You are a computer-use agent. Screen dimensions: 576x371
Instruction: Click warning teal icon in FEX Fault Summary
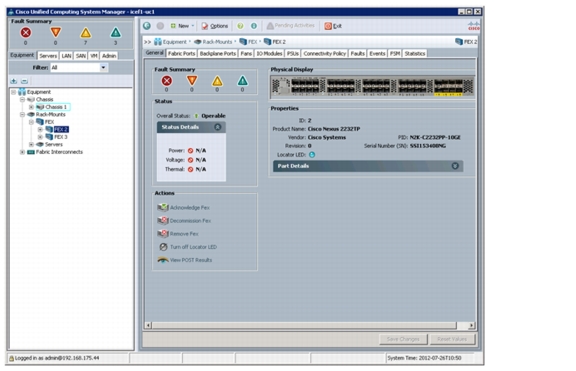click(242, 81)
